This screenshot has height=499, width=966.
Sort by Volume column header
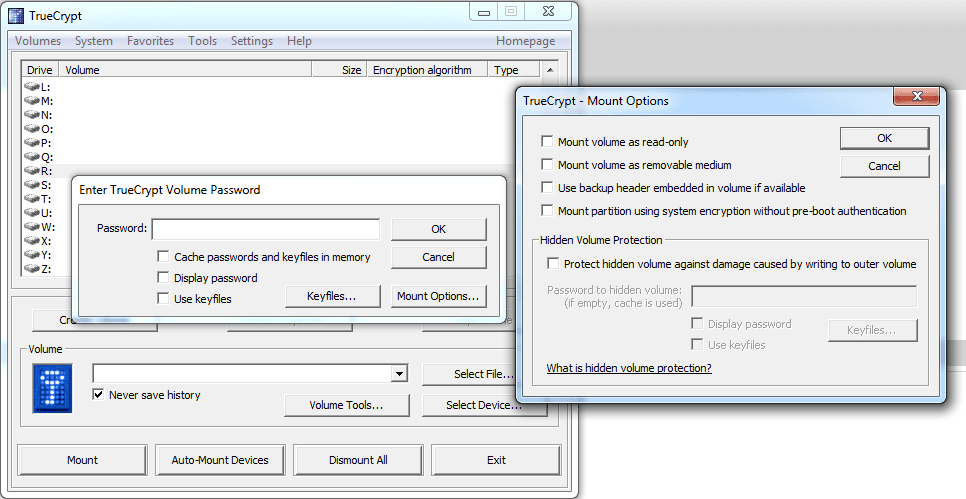click(185, 70)
